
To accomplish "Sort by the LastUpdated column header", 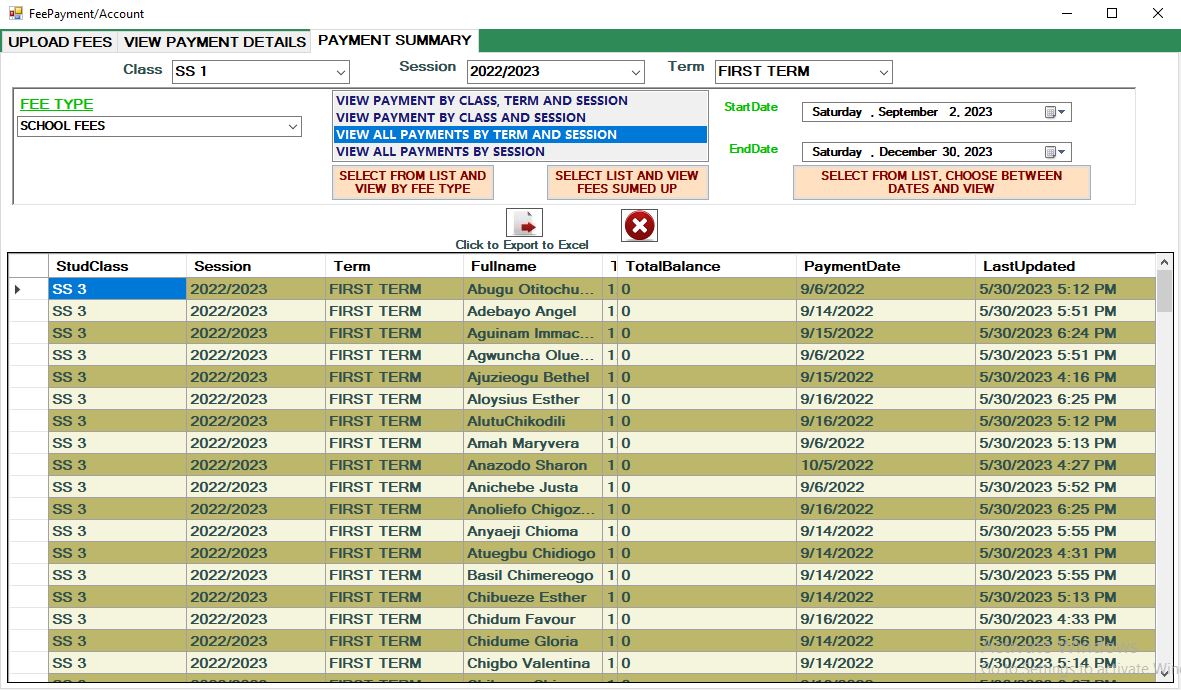I will (x=1065, y=266).
